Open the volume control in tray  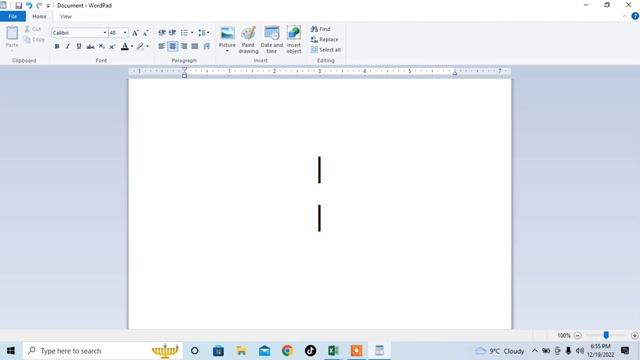click(580, 351)
